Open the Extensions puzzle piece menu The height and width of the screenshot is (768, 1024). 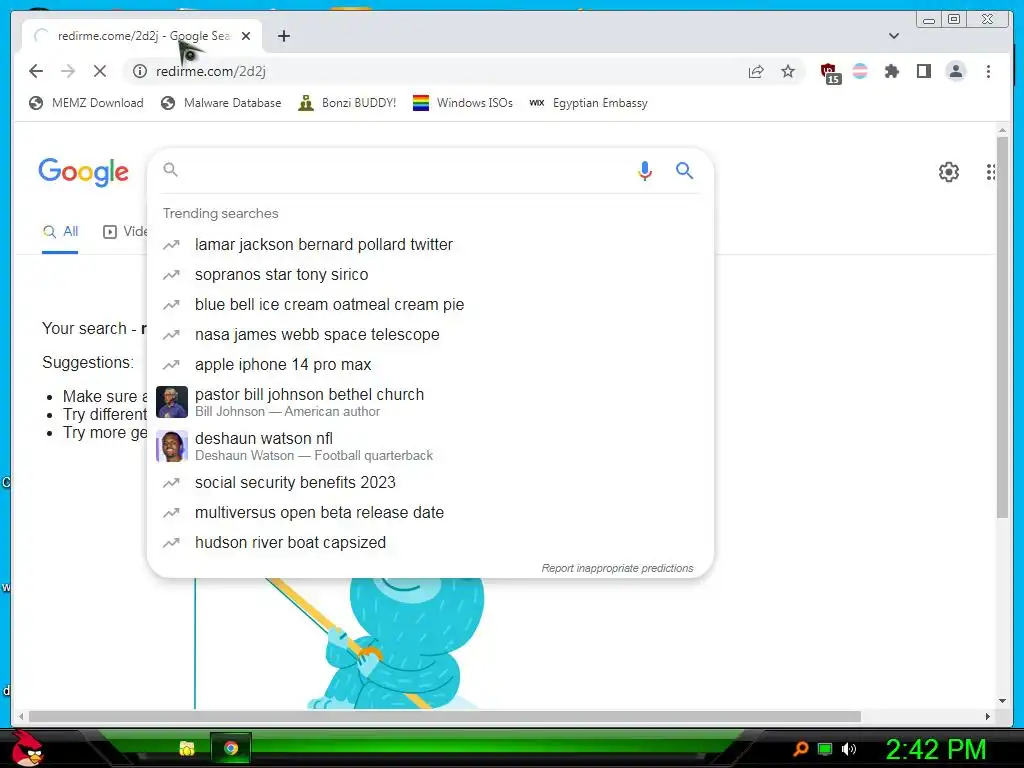point(891,71)
